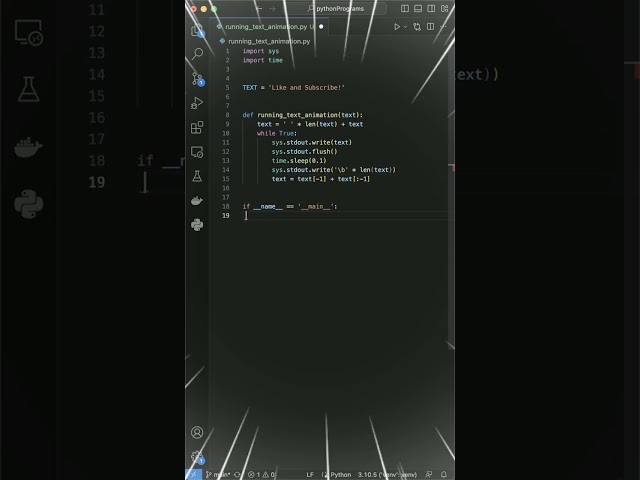640x480 pixels.
Task: Open the Extensions view
Action: 197,127
